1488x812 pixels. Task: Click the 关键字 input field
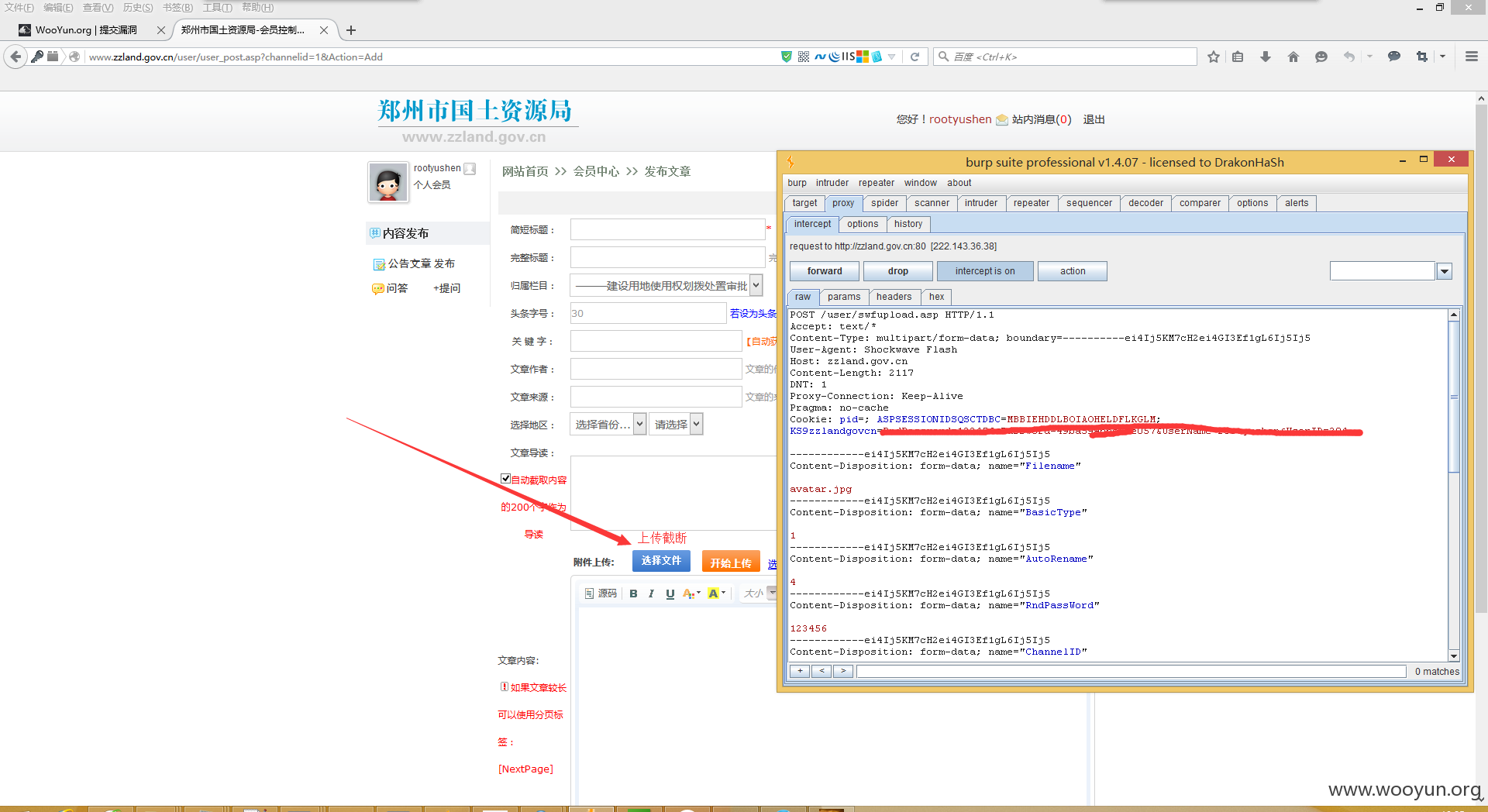(656, 341)
